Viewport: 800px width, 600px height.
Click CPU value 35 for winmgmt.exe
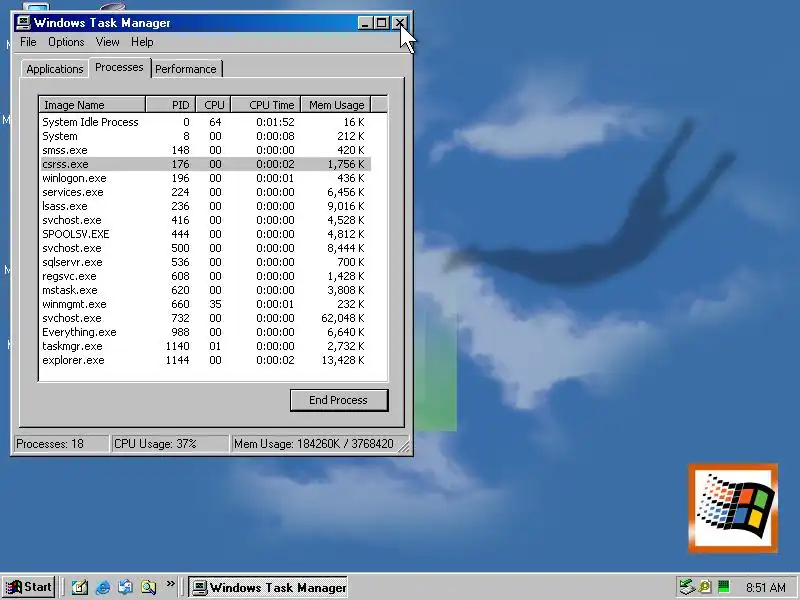[215, 304]
